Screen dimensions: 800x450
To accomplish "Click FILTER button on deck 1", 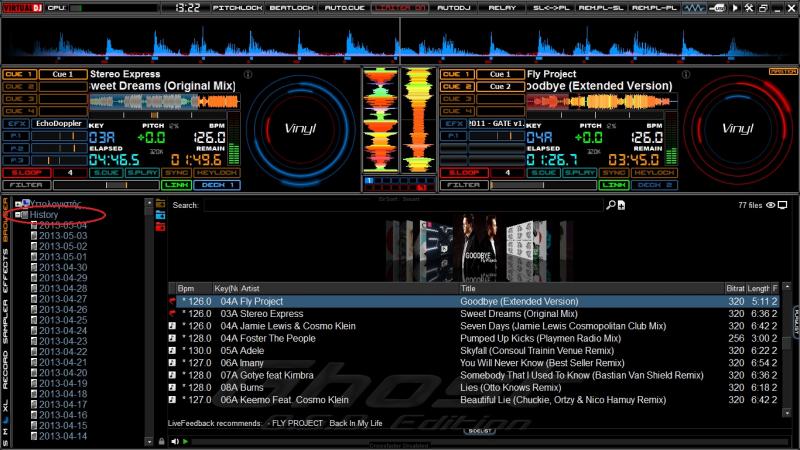I will (26, 185).
